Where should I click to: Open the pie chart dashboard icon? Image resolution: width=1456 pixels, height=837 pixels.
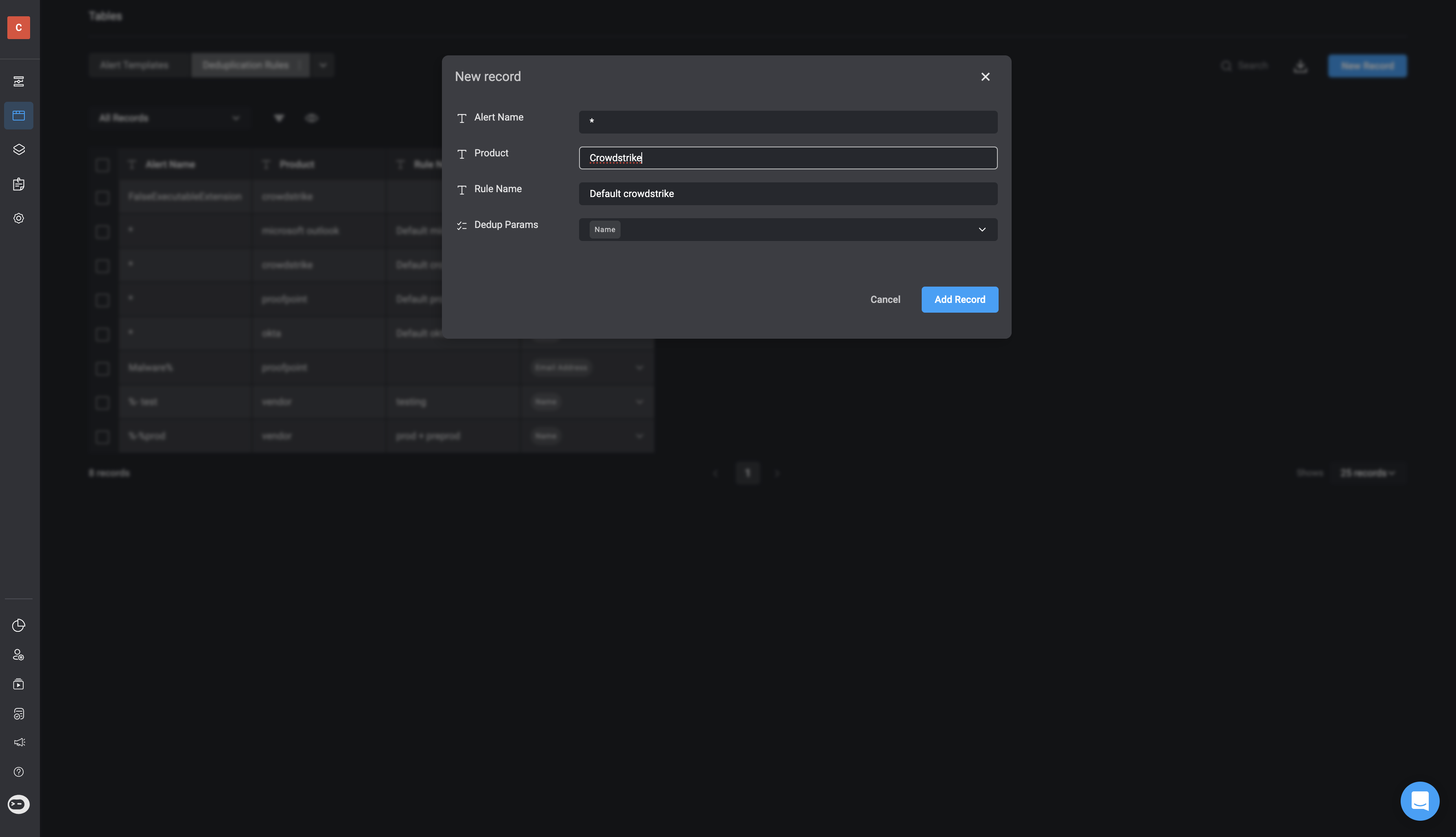tap(18, 625)
